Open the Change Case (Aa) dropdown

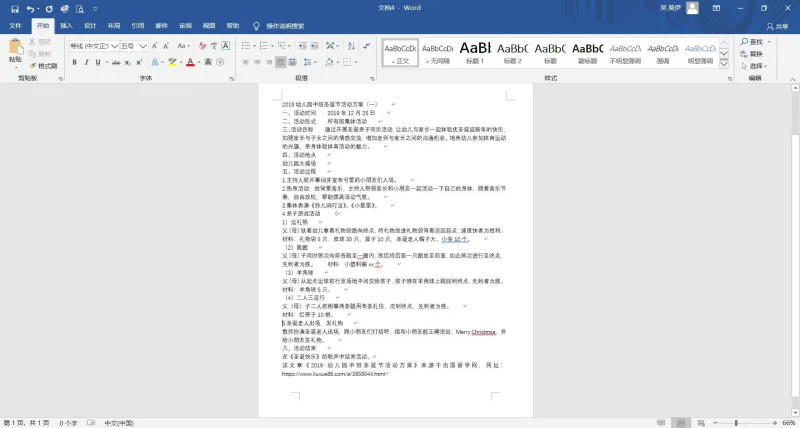[184, 46]
